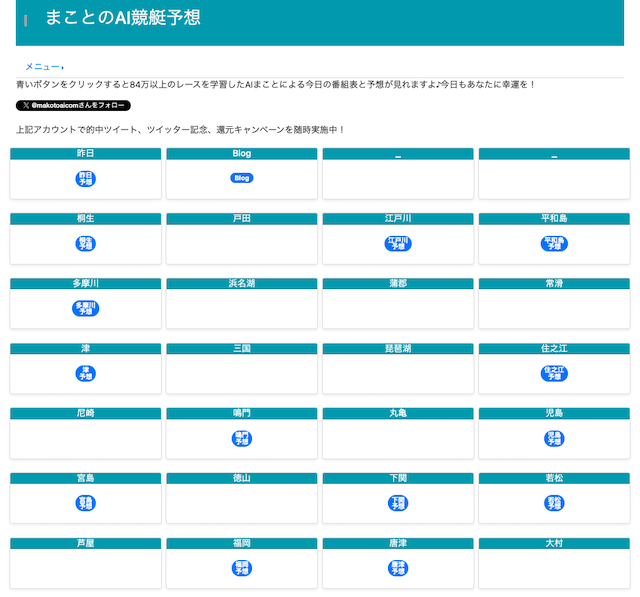
Task: Open the 昨日予想 blue button
Action: click(85, 179)
